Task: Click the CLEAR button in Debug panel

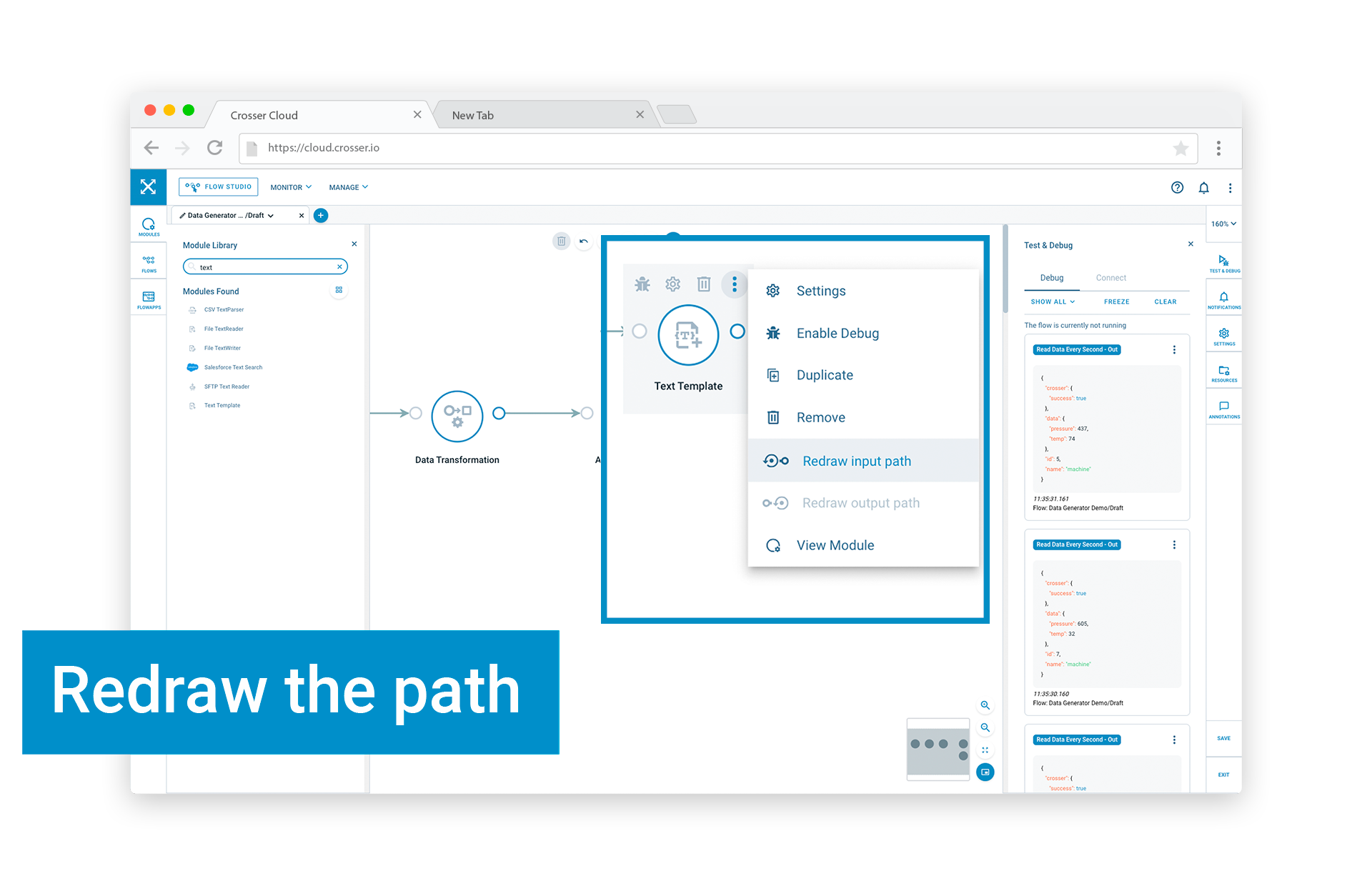Action: coord(1165,301)
